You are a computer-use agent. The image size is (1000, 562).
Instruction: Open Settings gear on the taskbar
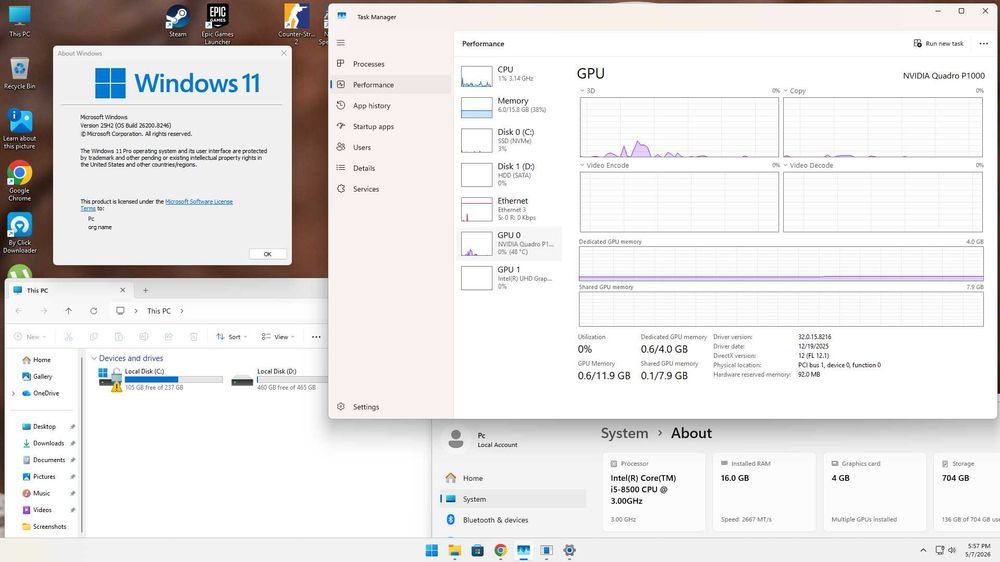pyautogui.click(x=570, y=550)
